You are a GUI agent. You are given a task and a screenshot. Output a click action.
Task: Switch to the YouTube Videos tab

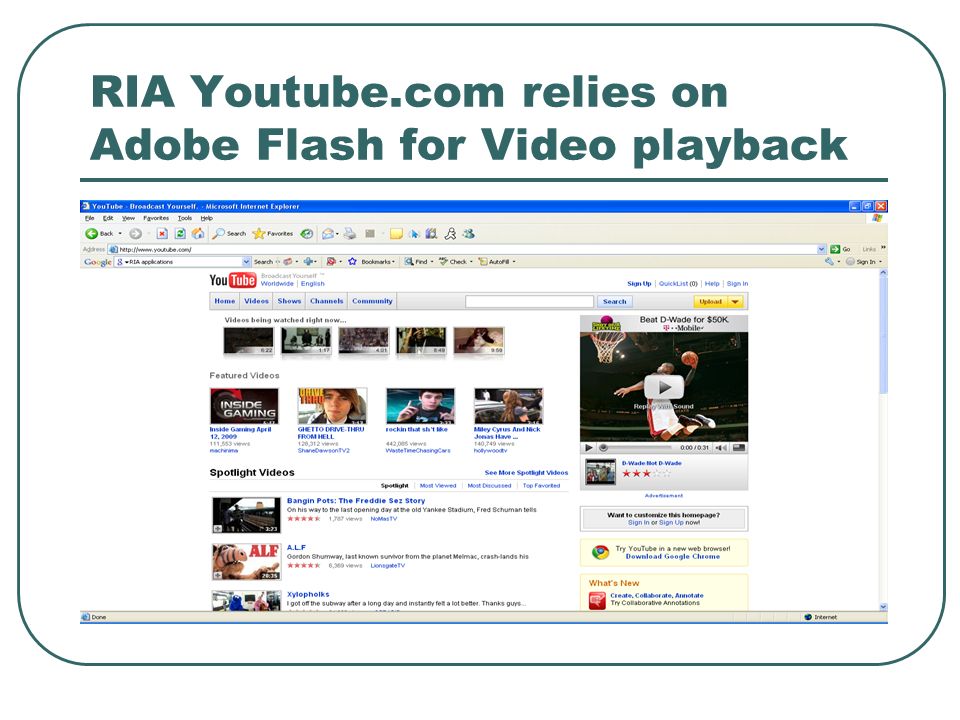256,301
